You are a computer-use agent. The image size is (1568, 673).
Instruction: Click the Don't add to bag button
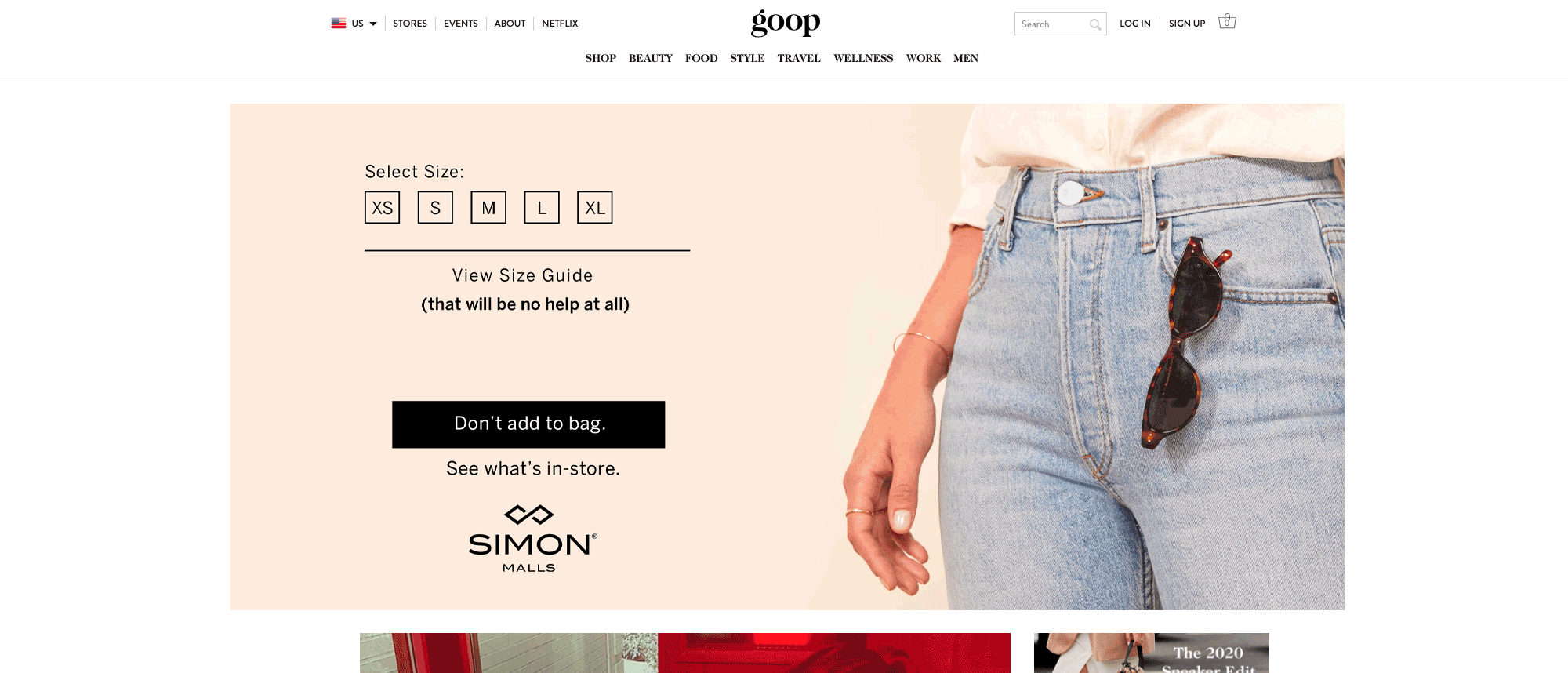point(528,424)
